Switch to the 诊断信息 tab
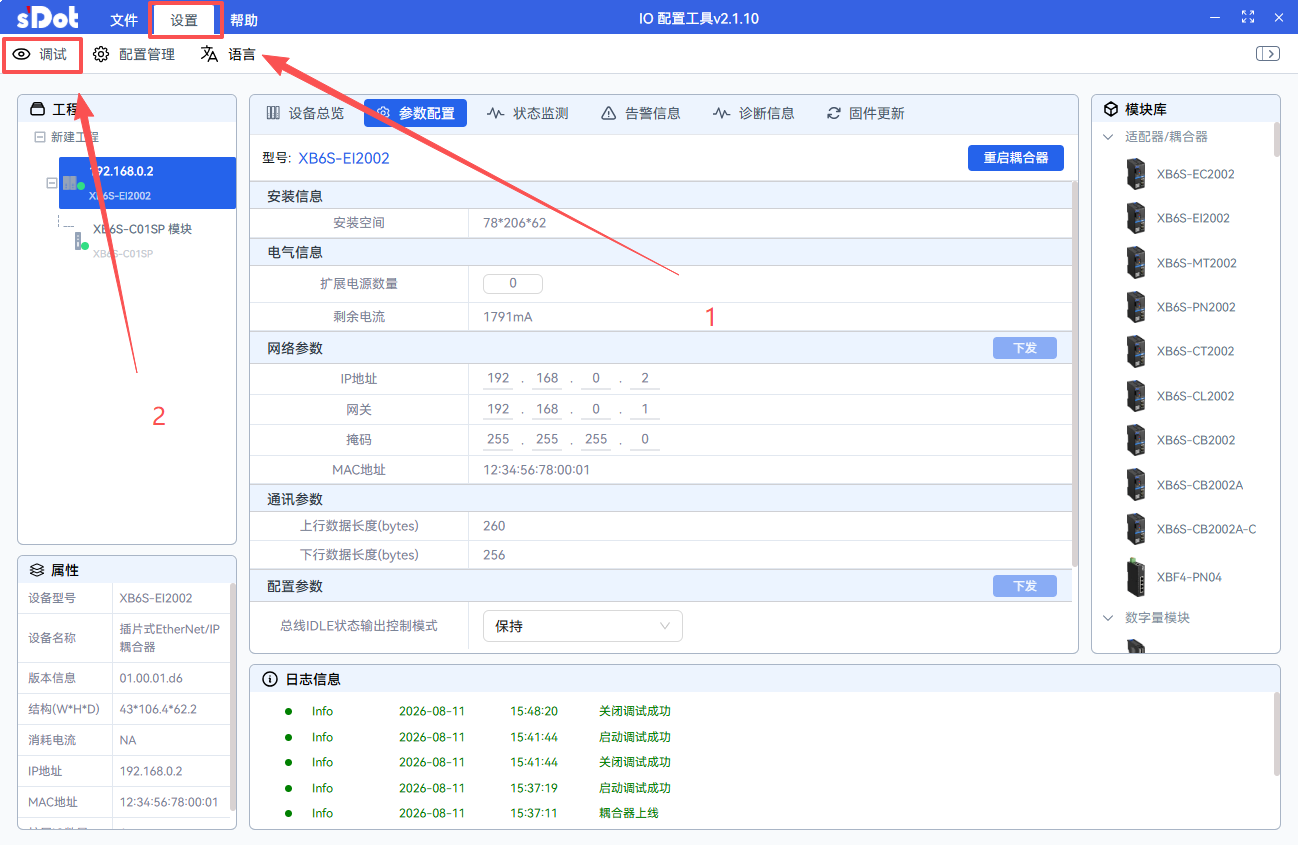Screen dimensions: 1298x845 754,114
